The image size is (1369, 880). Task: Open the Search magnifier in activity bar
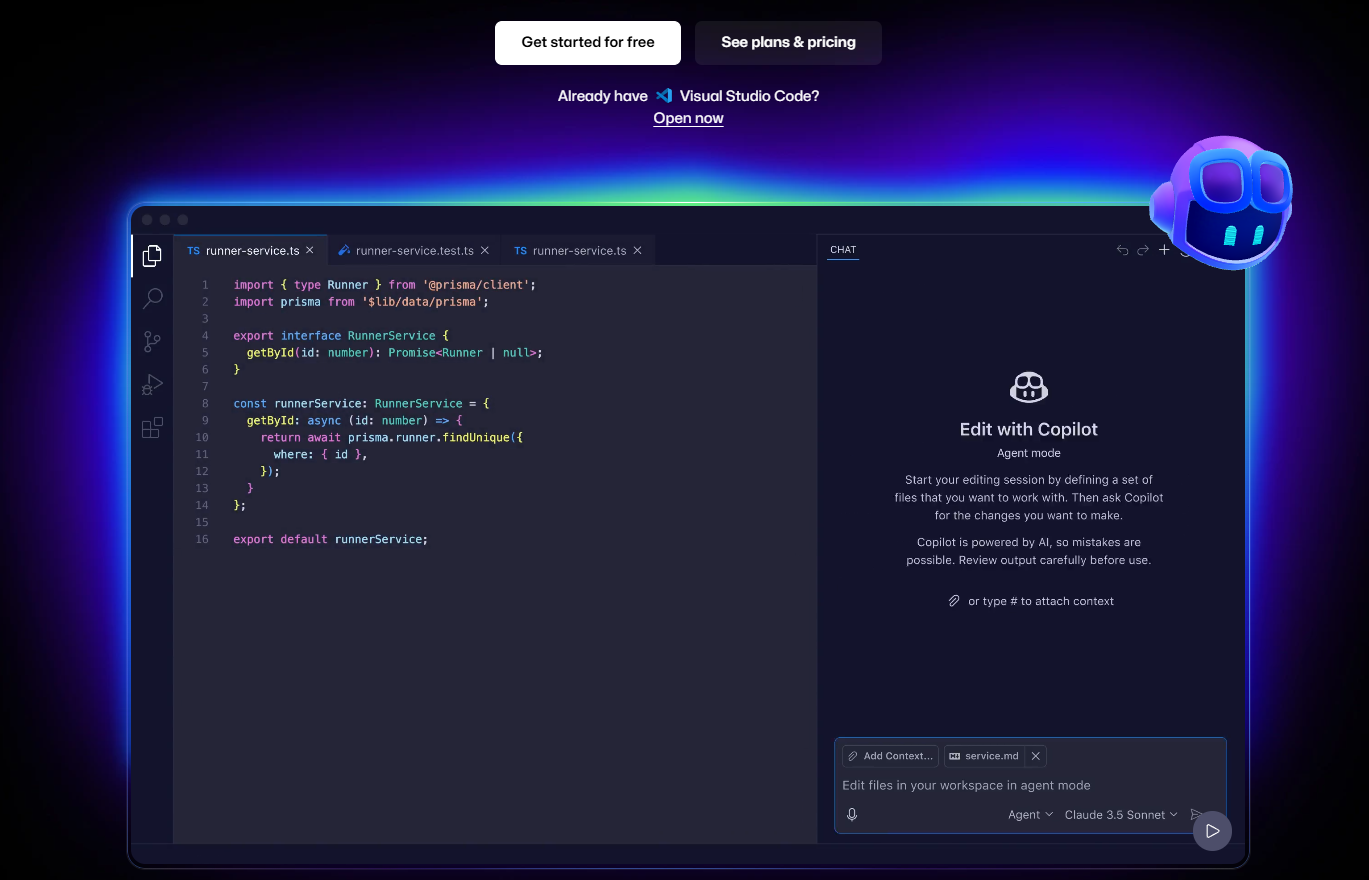click(x=152, y=298)
